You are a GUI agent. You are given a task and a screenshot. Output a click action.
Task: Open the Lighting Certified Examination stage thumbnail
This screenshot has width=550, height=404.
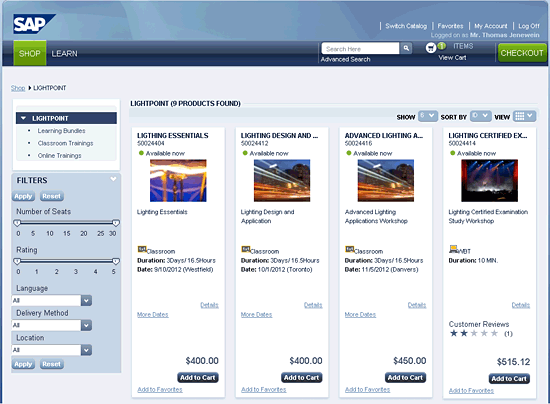pyautogui.click(x=490, y=181)
